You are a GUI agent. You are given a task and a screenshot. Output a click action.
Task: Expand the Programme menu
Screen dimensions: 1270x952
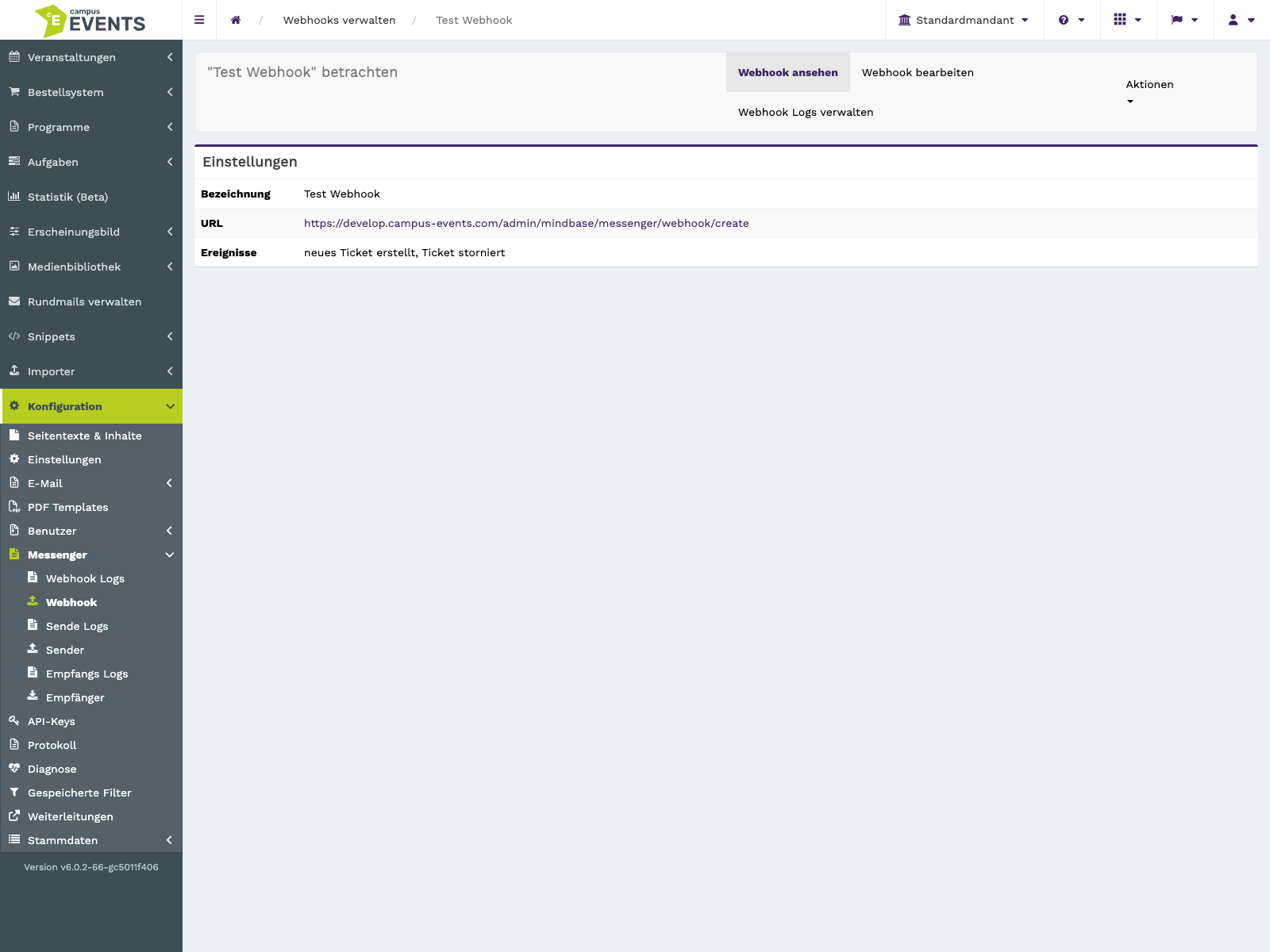click(x=91, y=127)
